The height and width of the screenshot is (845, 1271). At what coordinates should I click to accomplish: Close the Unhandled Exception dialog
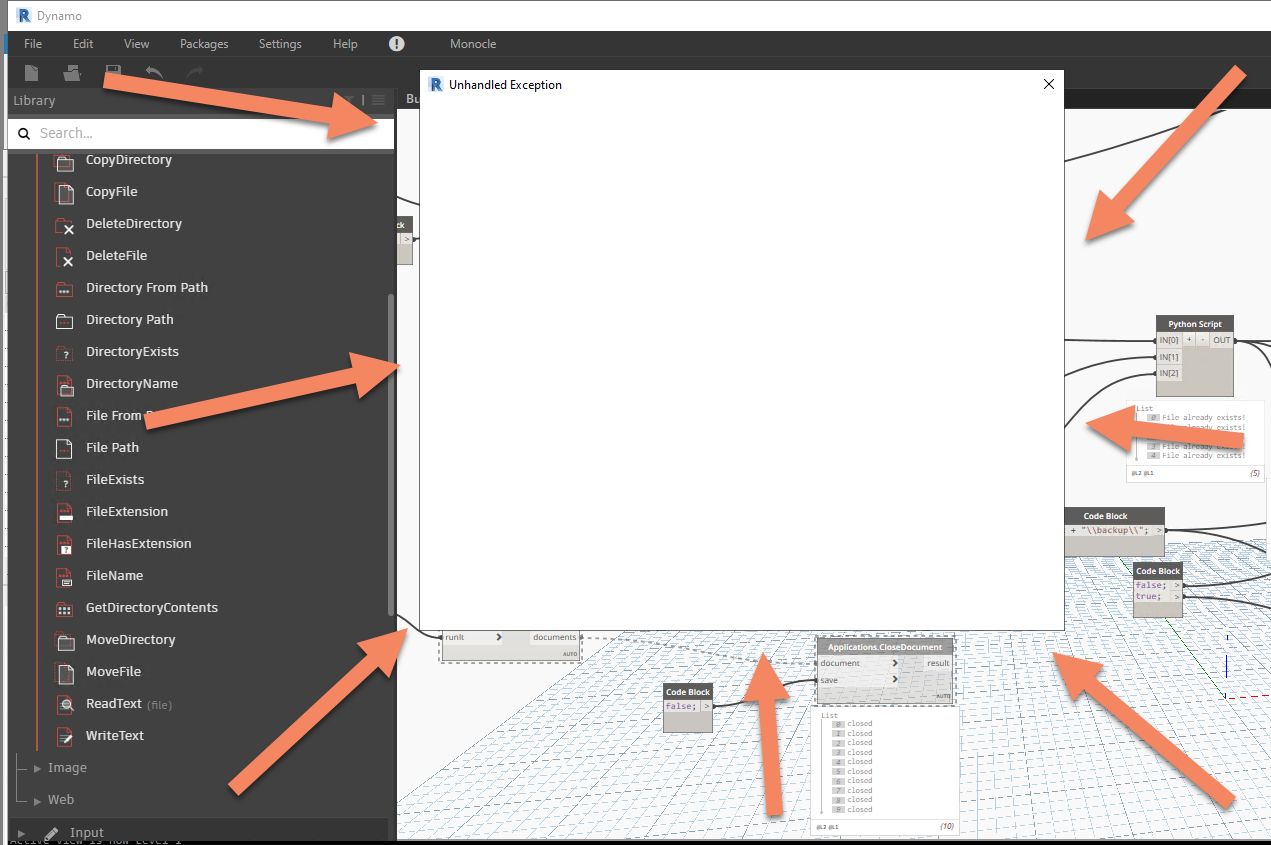pyautogui.click(x=1048, y=84)
